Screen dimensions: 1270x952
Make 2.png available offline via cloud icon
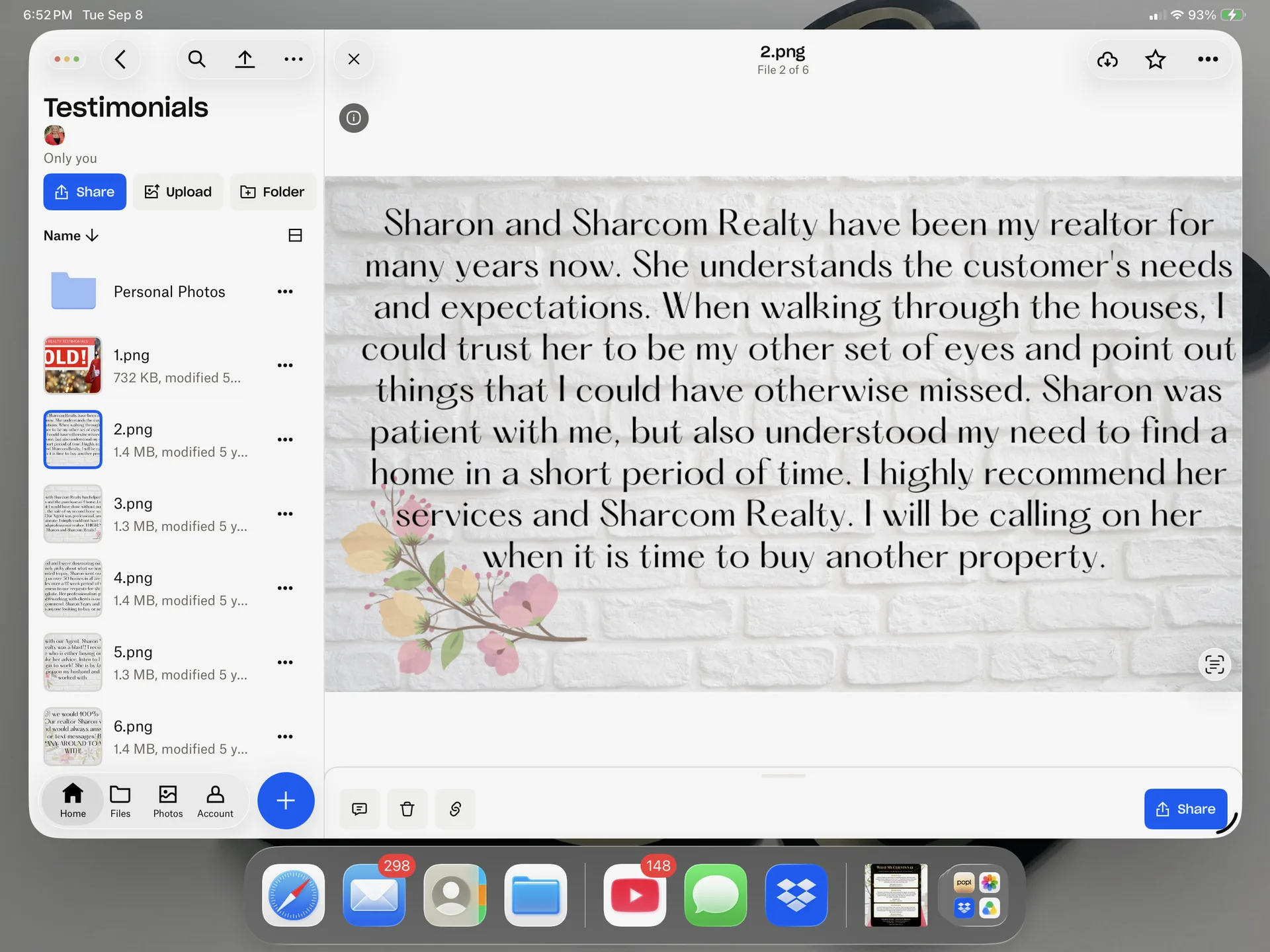[x=1107, y=59]
